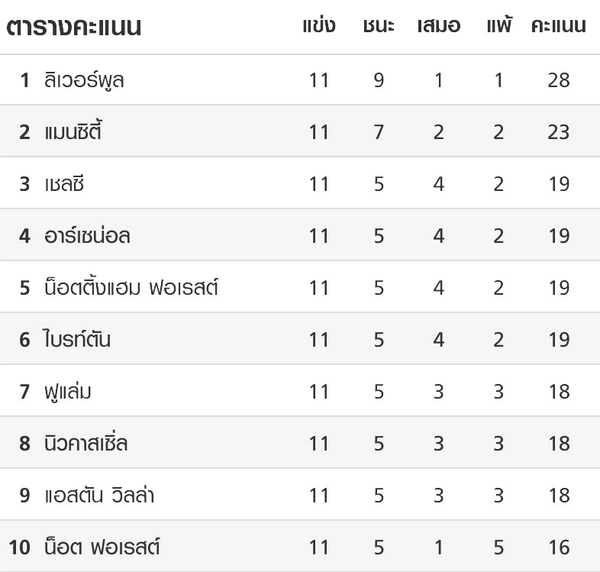Open the ลิเวอร์พูล team row
600x572 pixels.
click(x=300, y=80)
